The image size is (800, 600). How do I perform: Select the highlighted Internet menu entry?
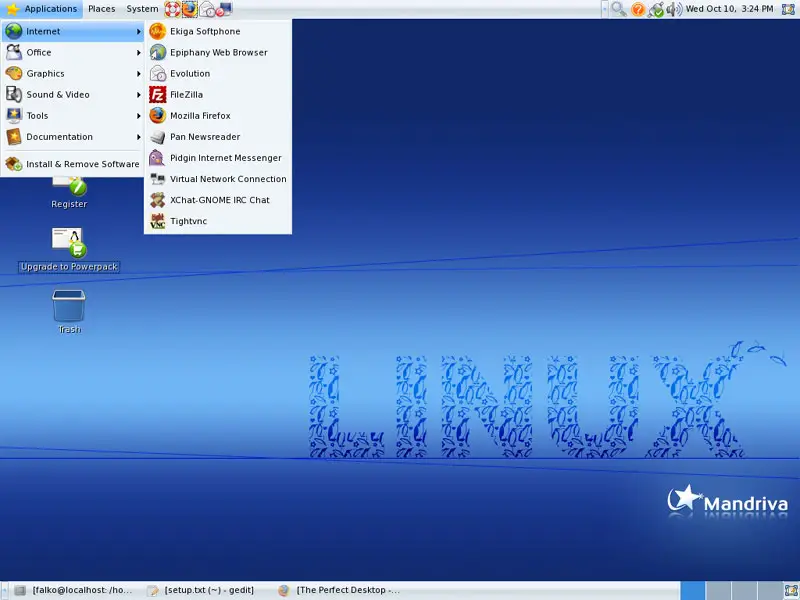pos(72,31)
